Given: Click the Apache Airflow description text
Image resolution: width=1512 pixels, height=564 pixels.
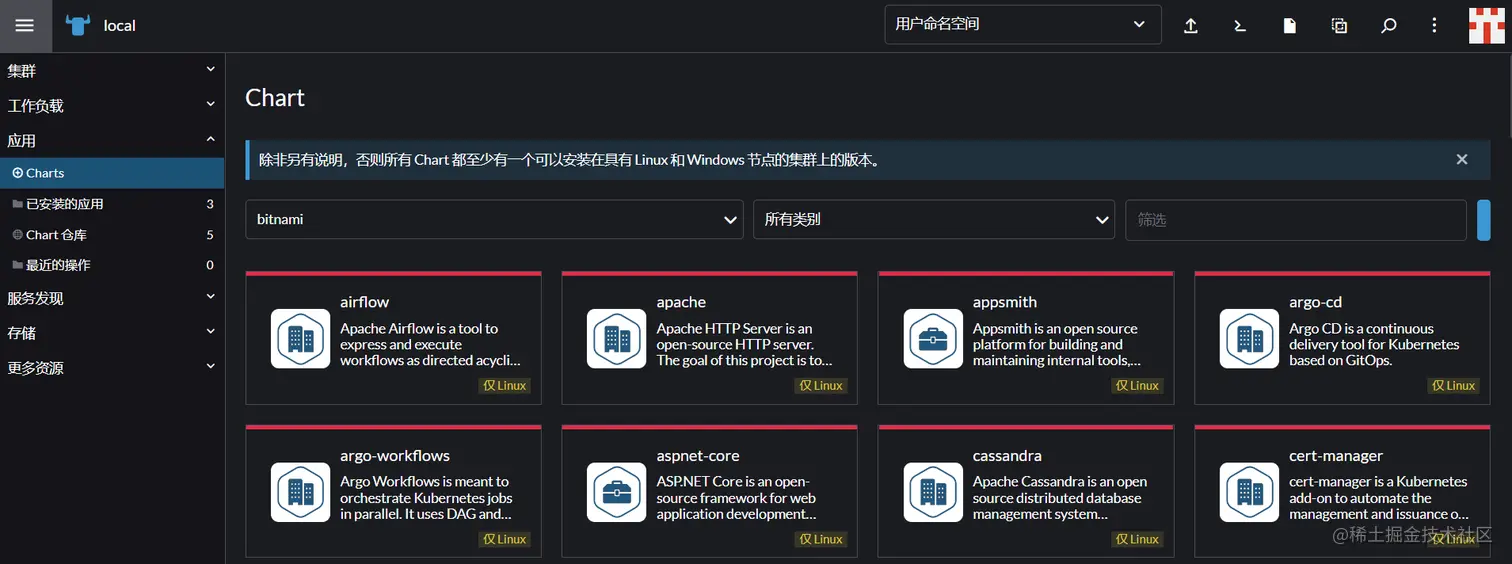Looking at the screenshot, I should pyautogui.click(x=430, y=344).
